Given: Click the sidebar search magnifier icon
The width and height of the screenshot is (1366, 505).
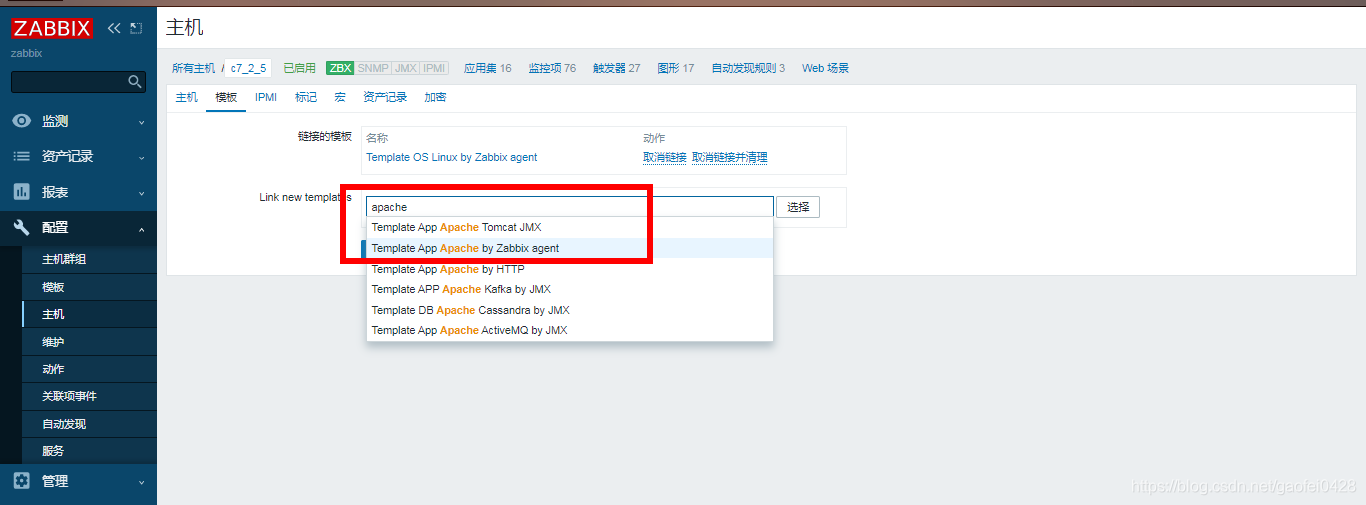Looking at the screenshot, I should (x=135, y=82).
